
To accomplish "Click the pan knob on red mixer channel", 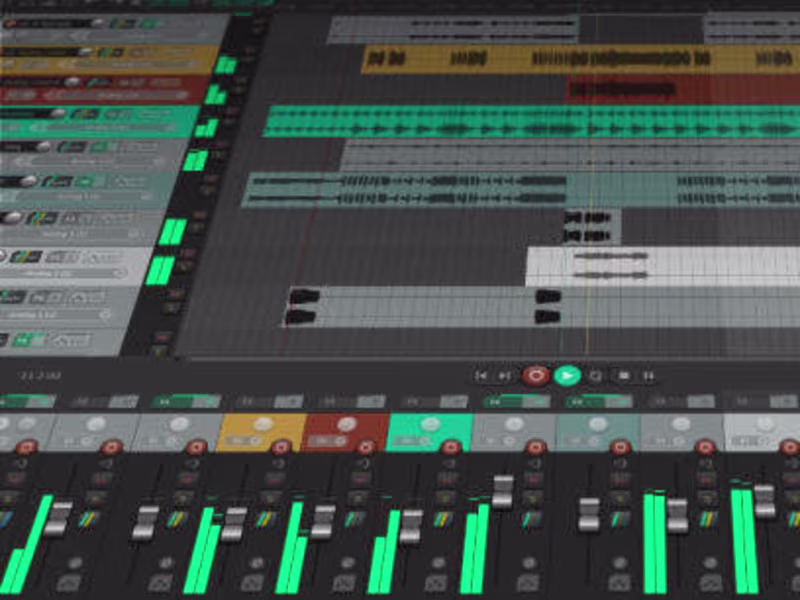I will coord(347,424).
